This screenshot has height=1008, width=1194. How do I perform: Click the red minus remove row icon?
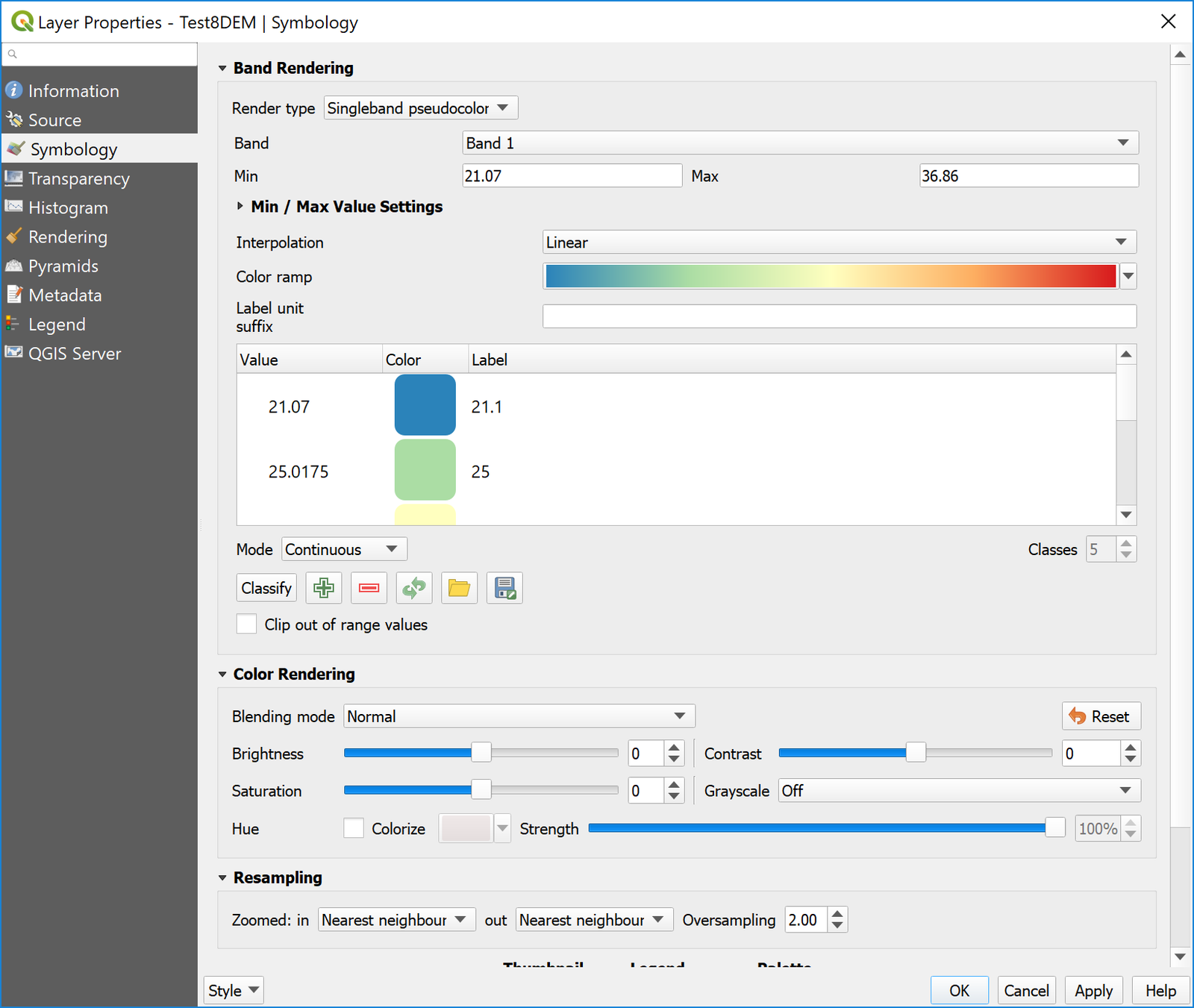click(x=369, y=588)
